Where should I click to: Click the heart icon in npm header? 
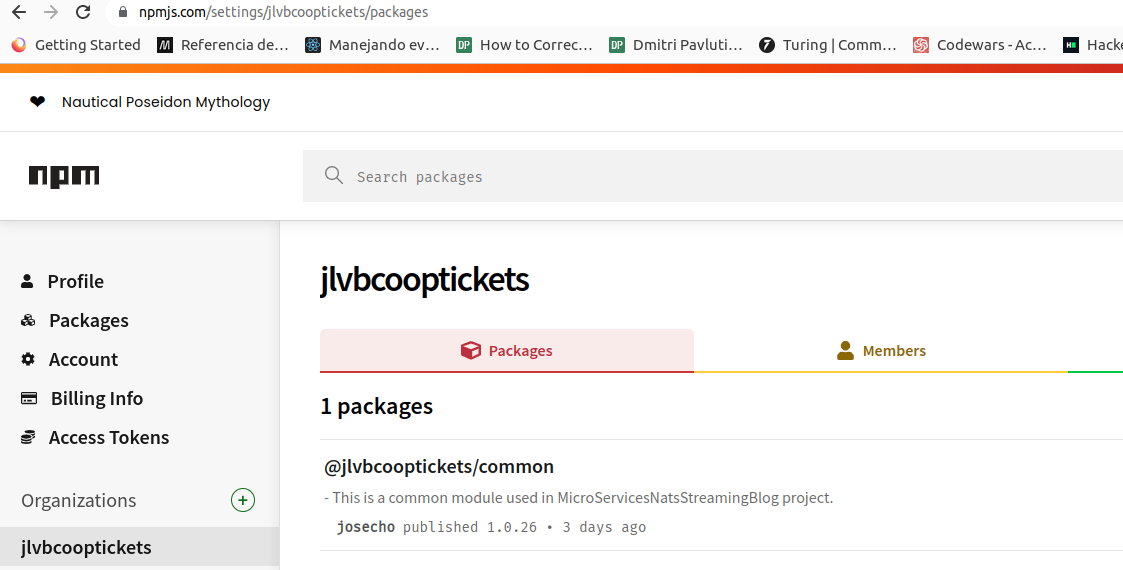37,102
